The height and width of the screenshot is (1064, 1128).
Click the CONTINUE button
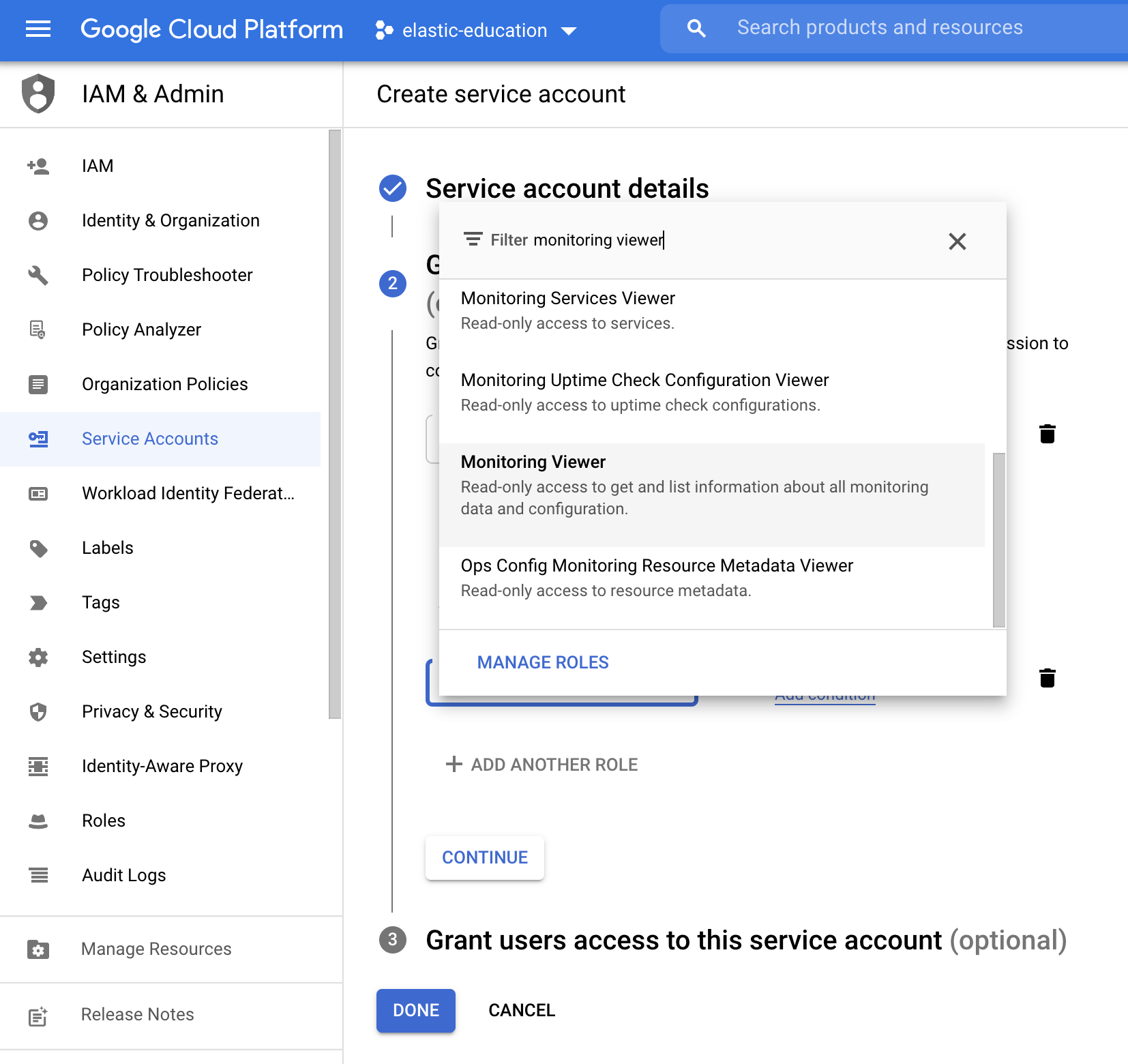[484, 857]
